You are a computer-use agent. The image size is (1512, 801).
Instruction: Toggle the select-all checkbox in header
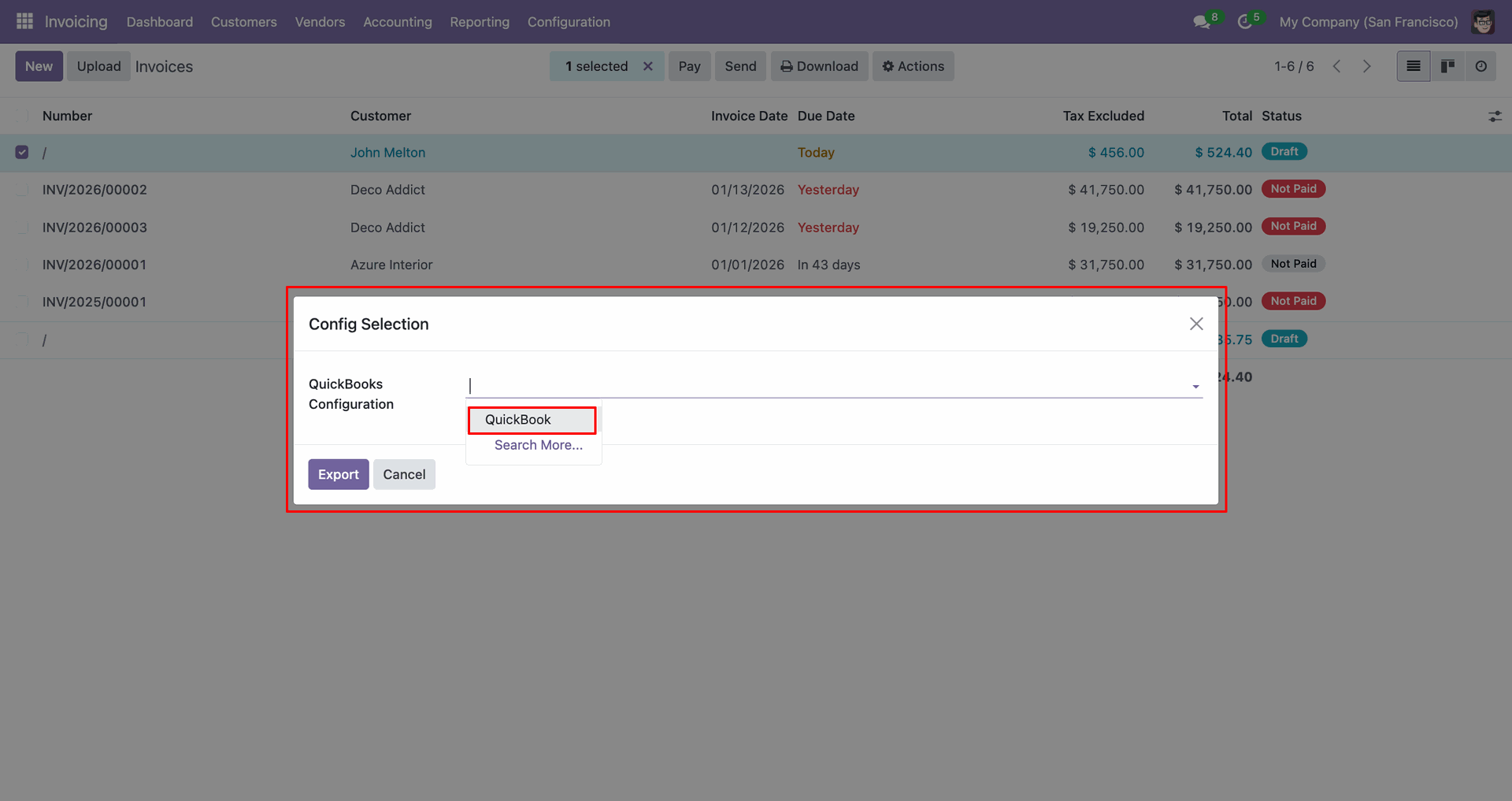22,116
